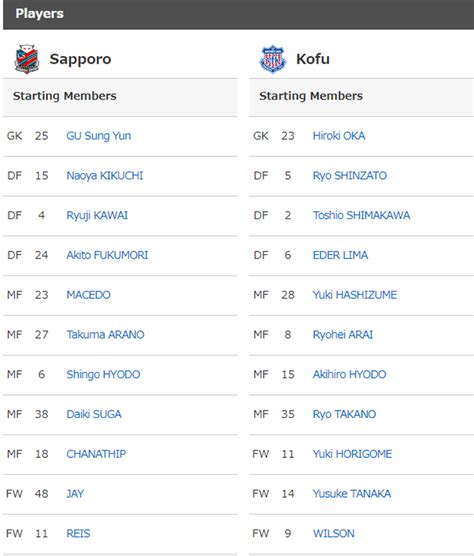
Task: Click the Kofu team crest logo
Action: pos(273,59)
